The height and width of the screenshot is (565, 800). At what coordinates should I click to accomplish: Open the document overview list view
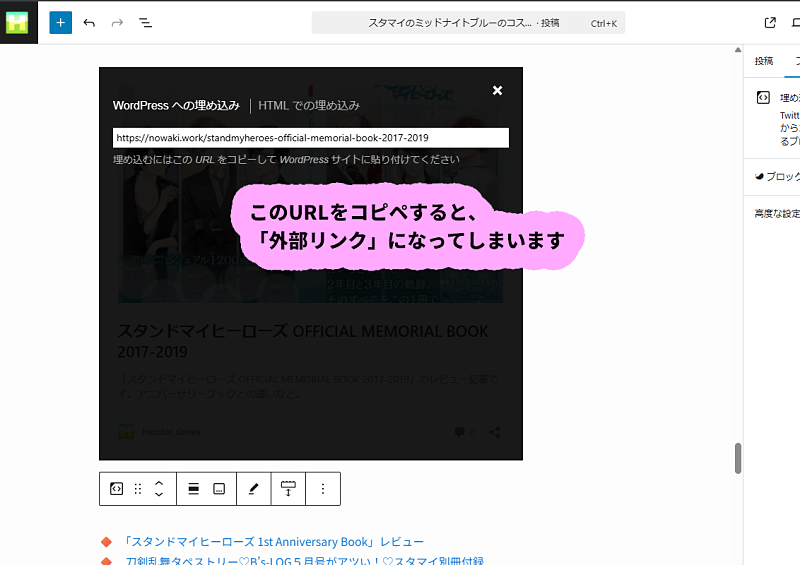[x=145, y=22]
